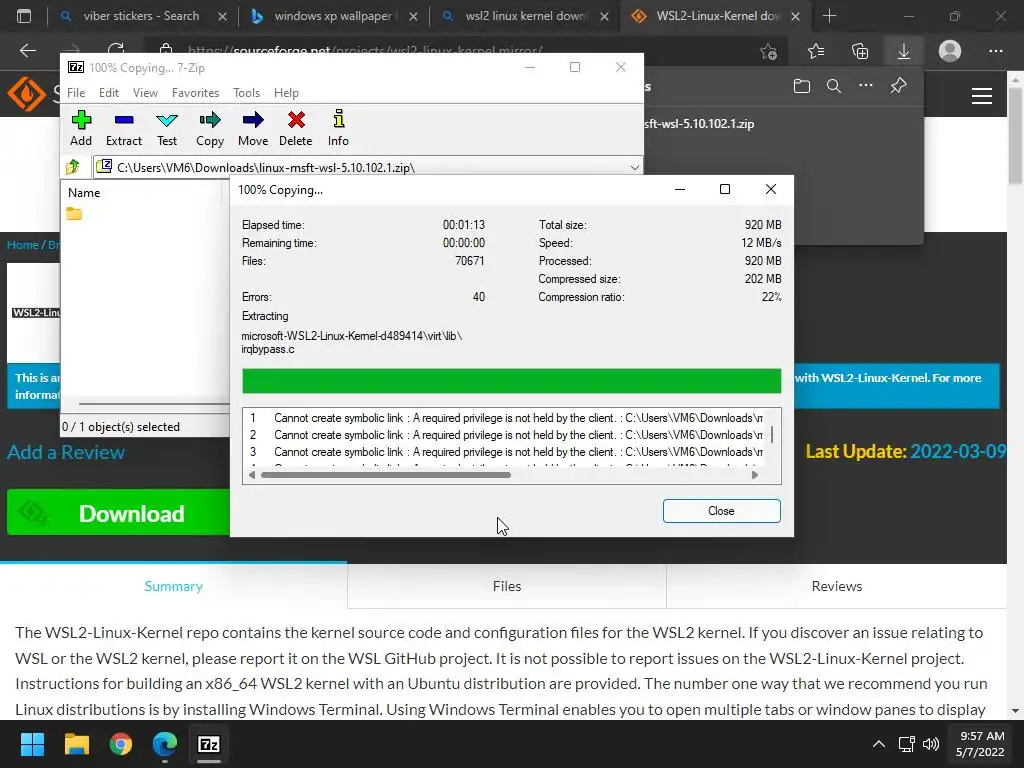Click the Extract toolbar icon

[x=123, y=129]
